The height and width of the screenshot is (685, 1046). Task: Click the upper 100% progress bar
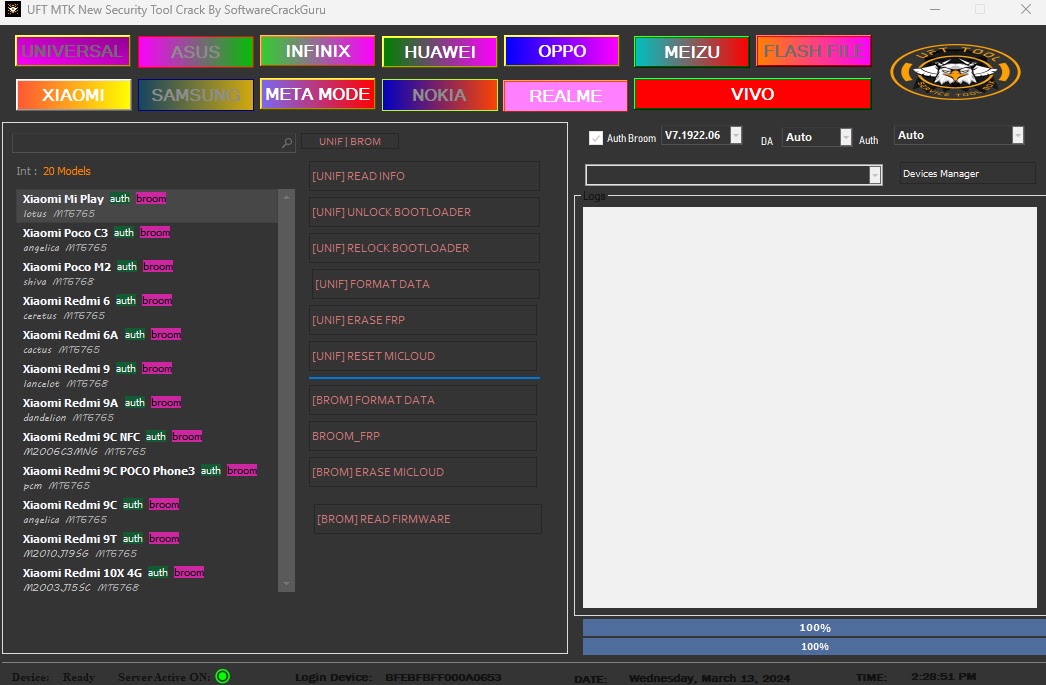click(x=814, y=628)
